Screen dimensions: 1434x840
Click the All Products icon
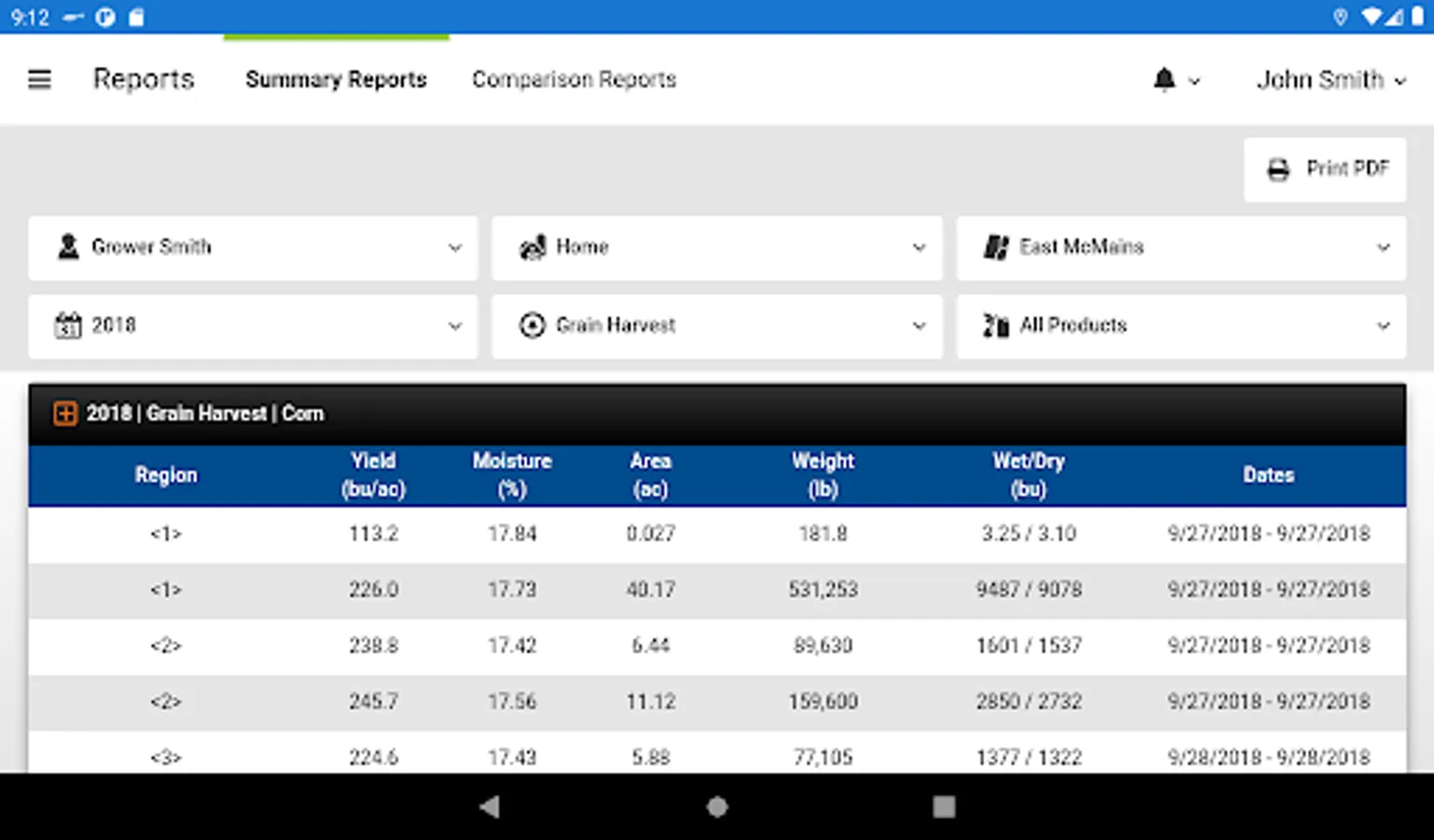point(995,325)
